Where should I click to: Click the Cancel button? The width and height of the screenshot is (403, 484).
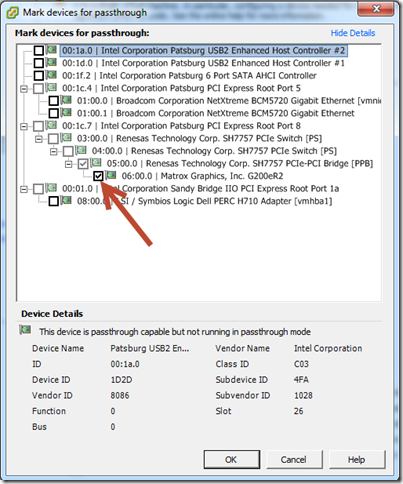[x=294, y=460]
